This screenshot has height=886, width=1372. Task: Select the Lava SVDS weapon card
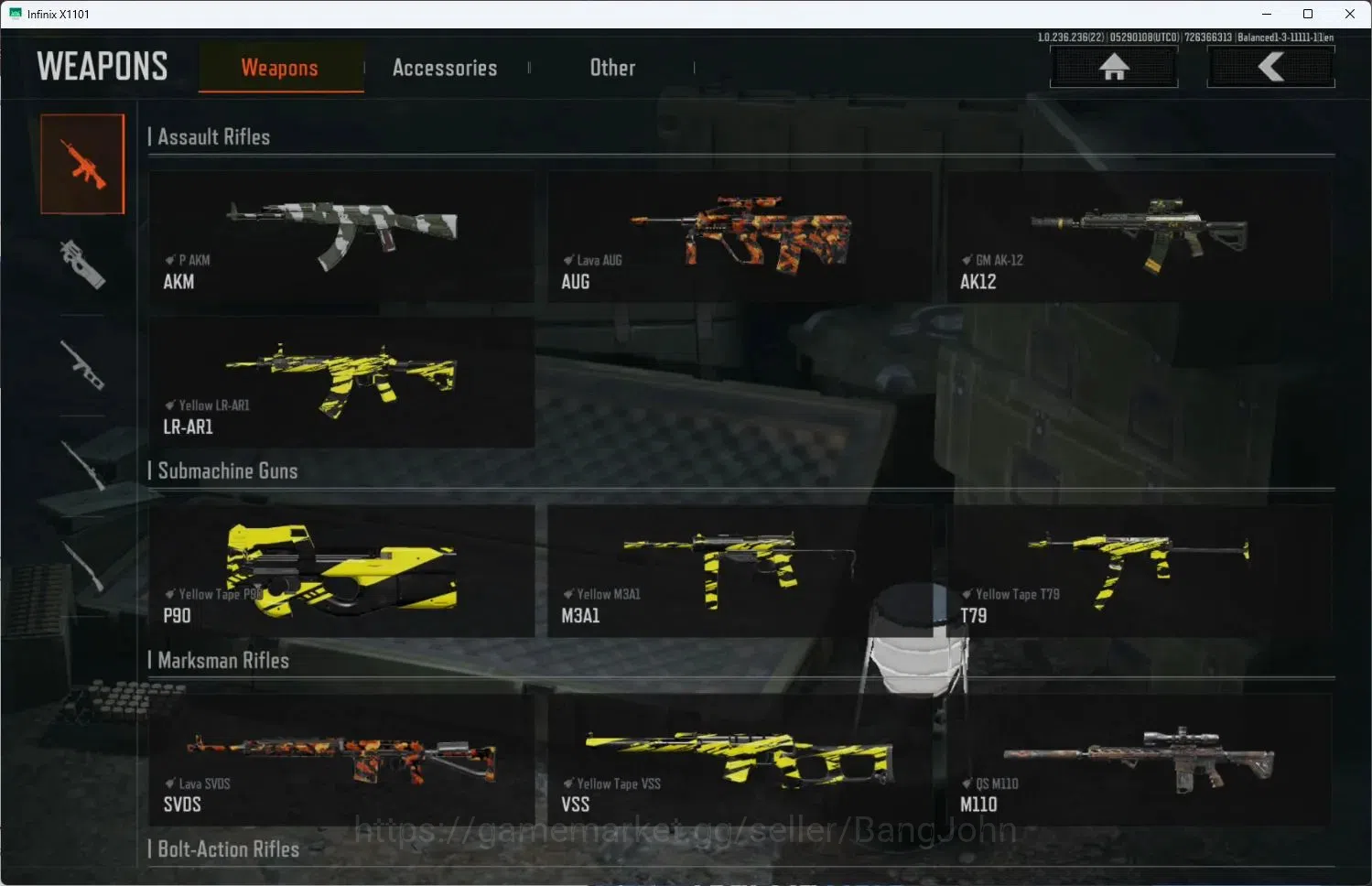(341, 760)
